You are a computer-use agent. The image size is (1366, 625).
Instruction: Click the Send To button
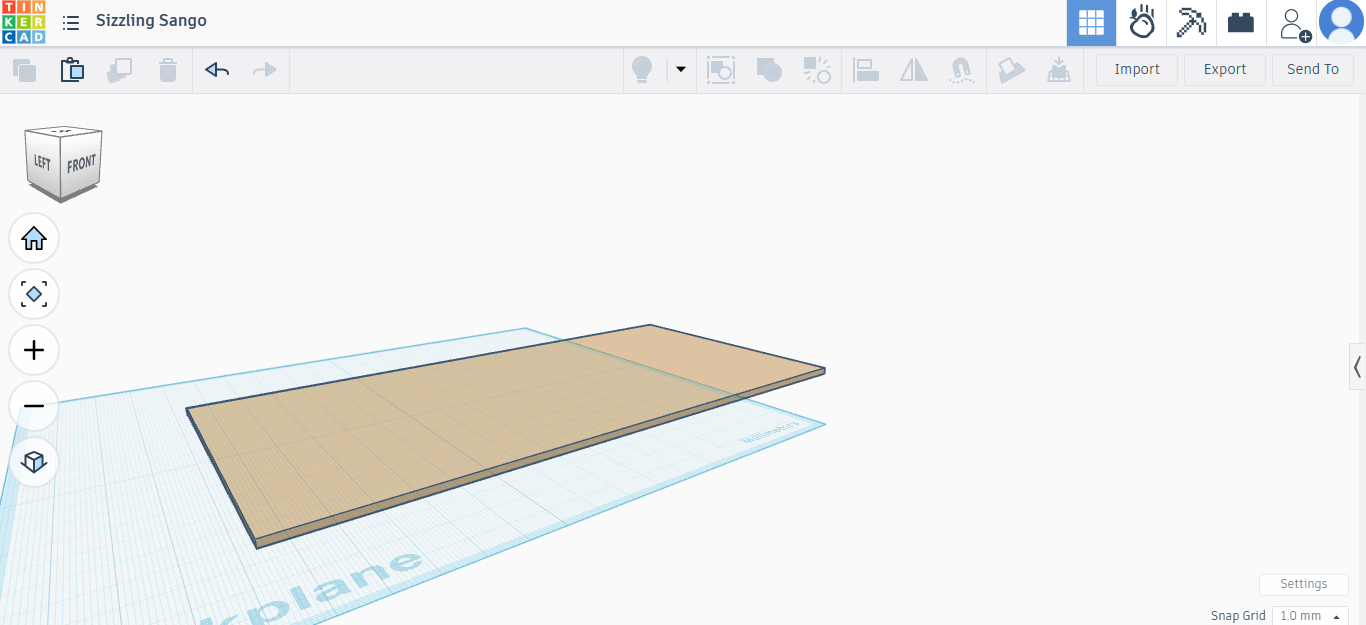click(1313, 69)
